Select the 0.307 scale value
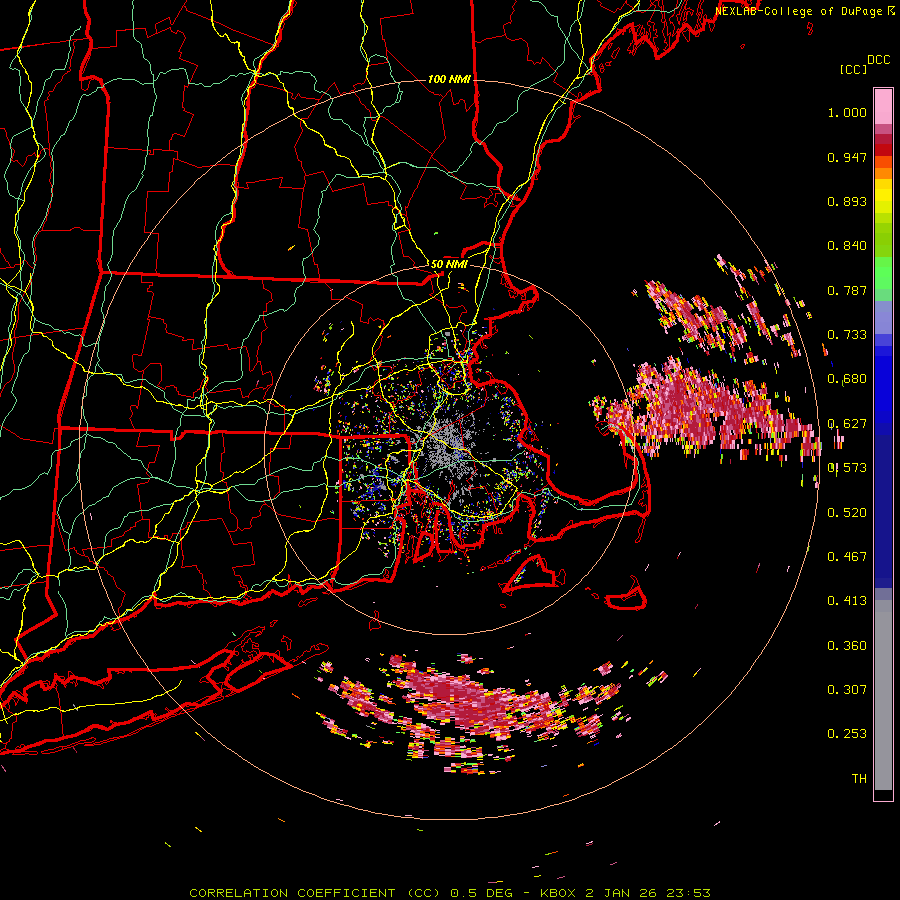This screenshot has height=900, width=900. [847, 690]
